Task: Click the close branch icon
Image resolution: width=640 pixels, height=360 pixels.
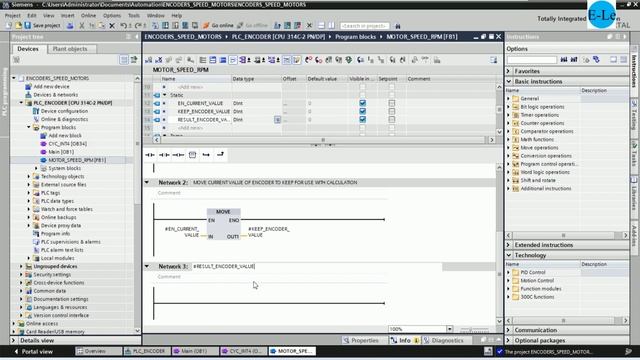Action: 220,155
